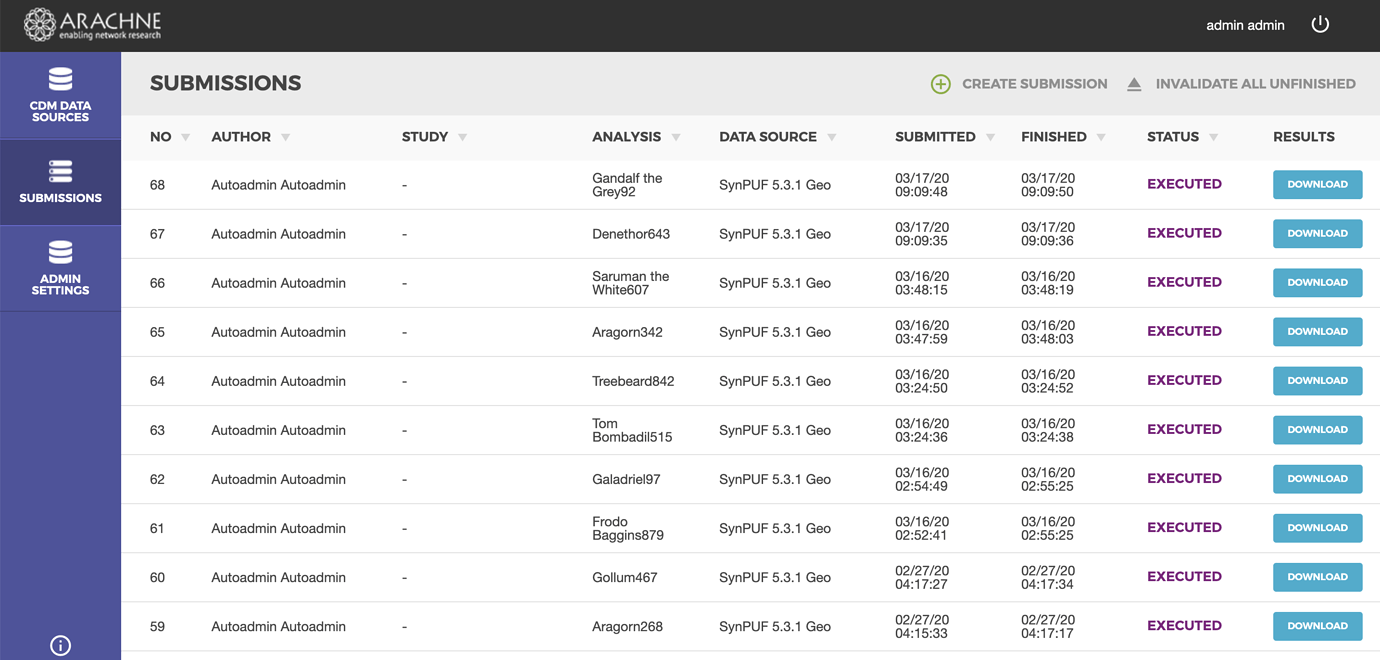Open Admin Settings from the sidebar
This screenshot has width=1380, height=660.
60,267
